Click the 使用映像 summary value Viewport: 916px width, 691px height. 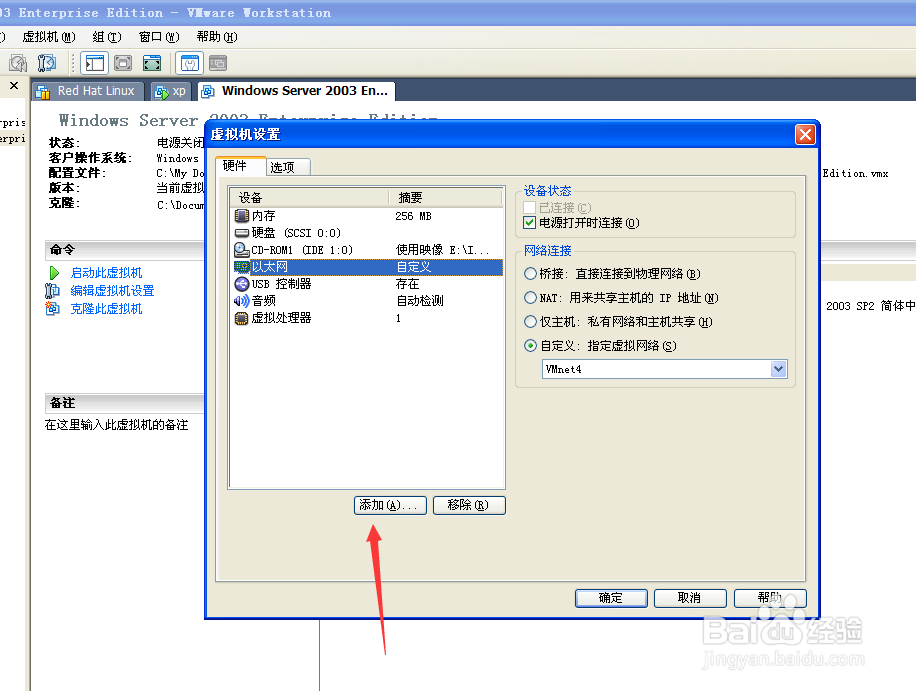pos(442,250)
